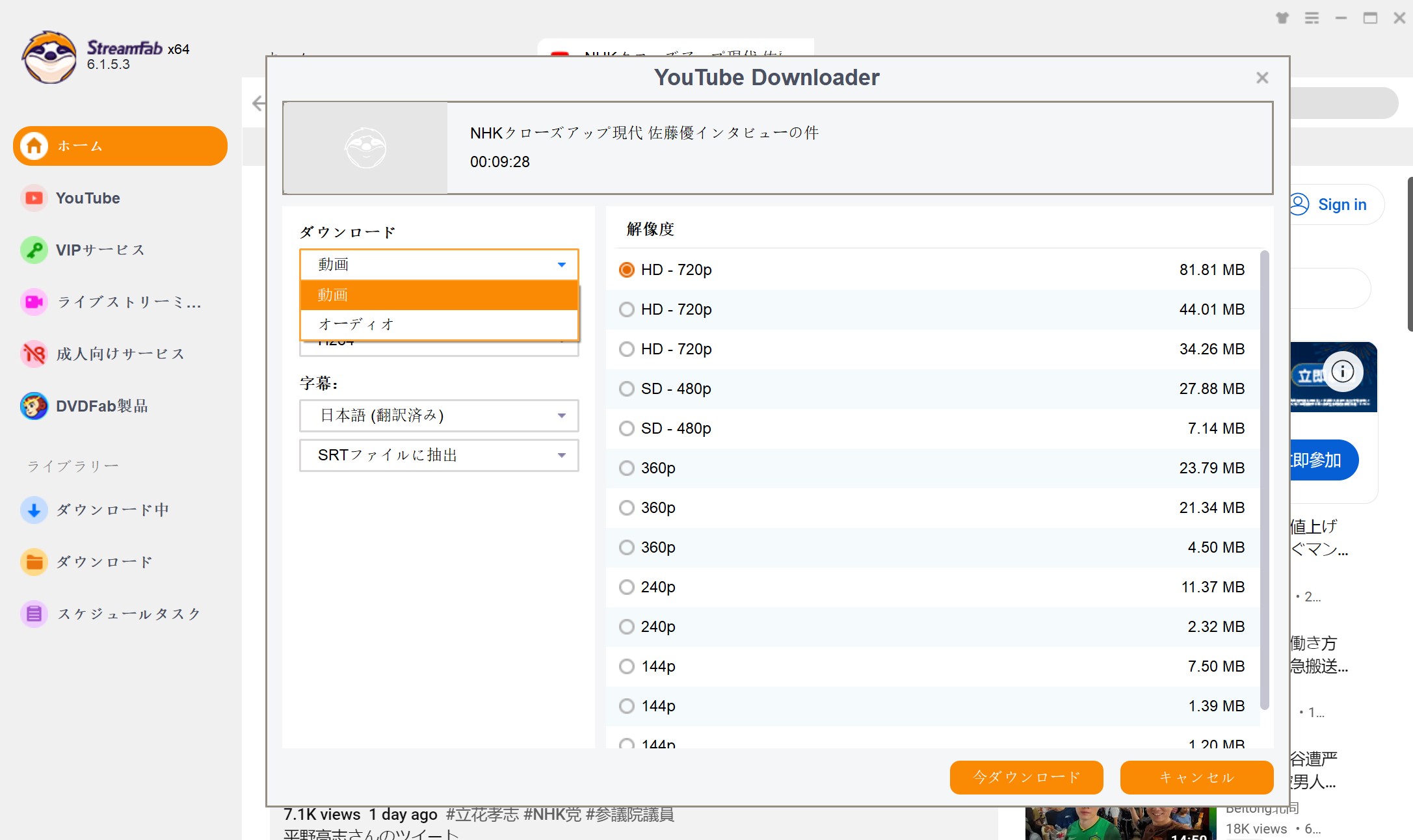Select 144p 7.50 MB option
Viewport: 1413px width, 840px height.
(x=932, y=666)
